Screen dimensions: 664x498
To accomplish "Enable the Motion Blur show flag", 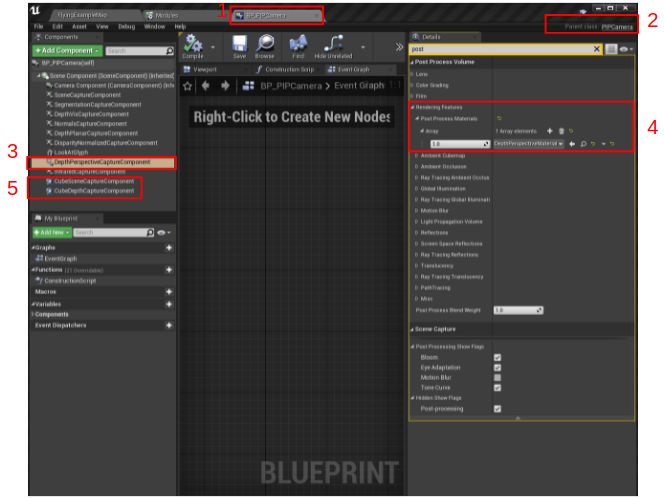I will coord(498,377).
